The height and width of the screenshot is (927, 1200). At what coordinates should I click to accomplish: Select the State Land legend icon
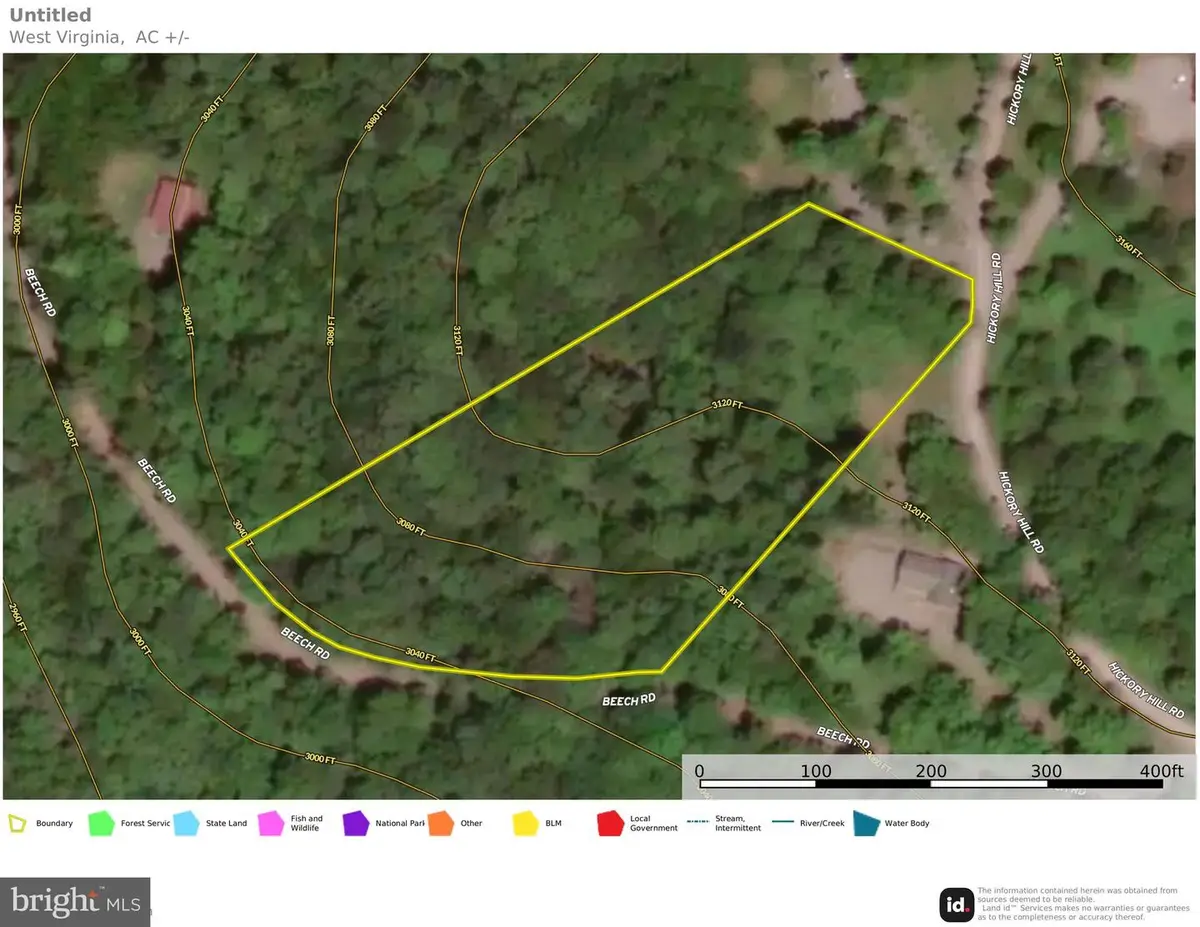185,823
